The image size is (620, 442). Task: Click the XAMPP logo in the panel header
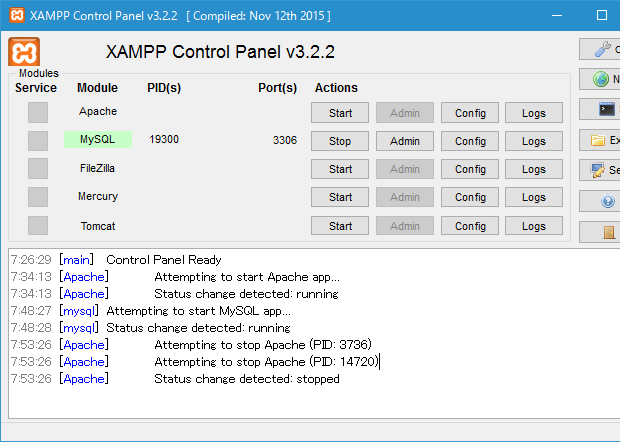tap(24, 51)
